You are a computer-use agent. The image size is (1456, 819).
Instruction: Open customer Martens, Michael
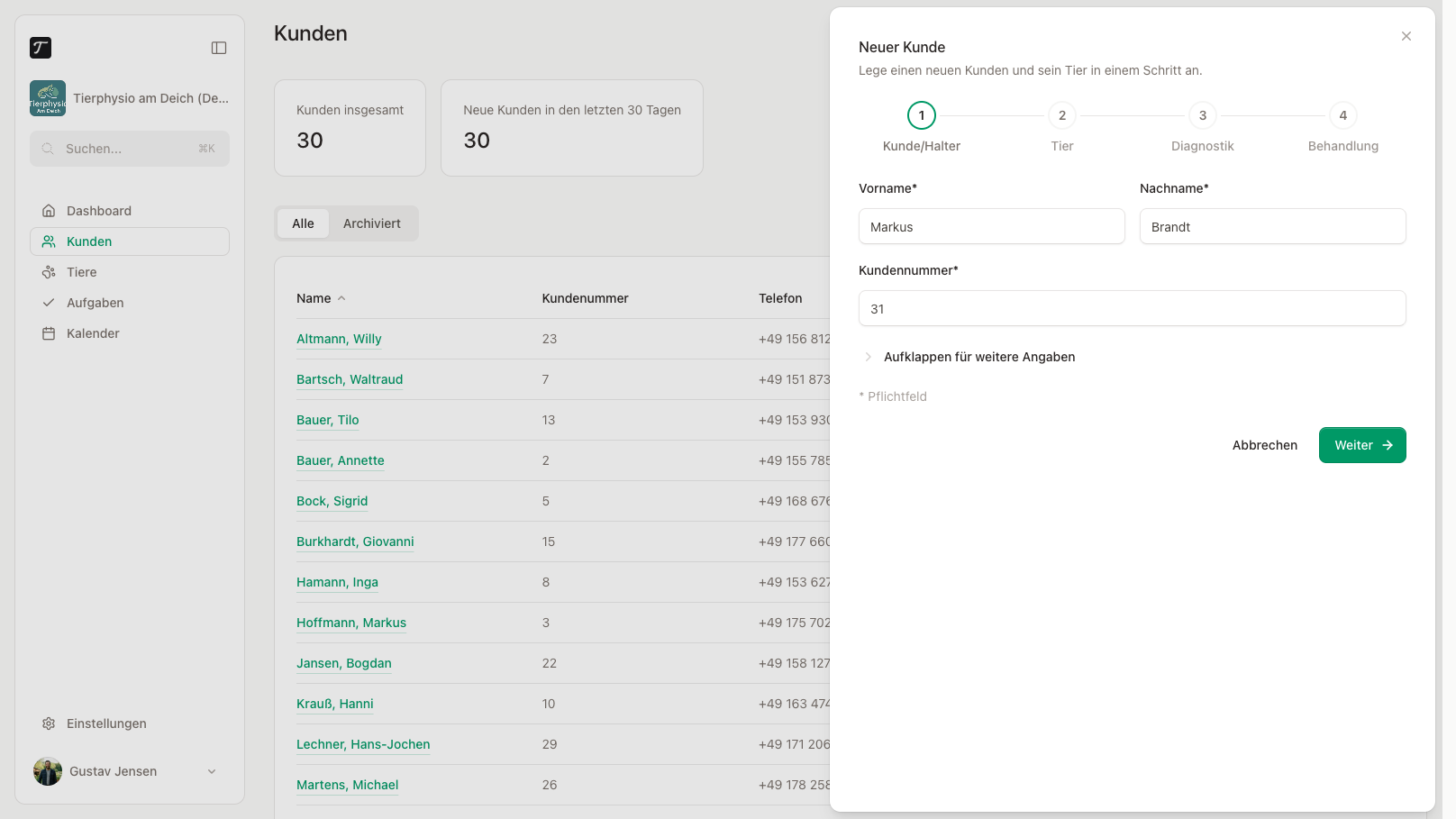click(x=348, y=785)
